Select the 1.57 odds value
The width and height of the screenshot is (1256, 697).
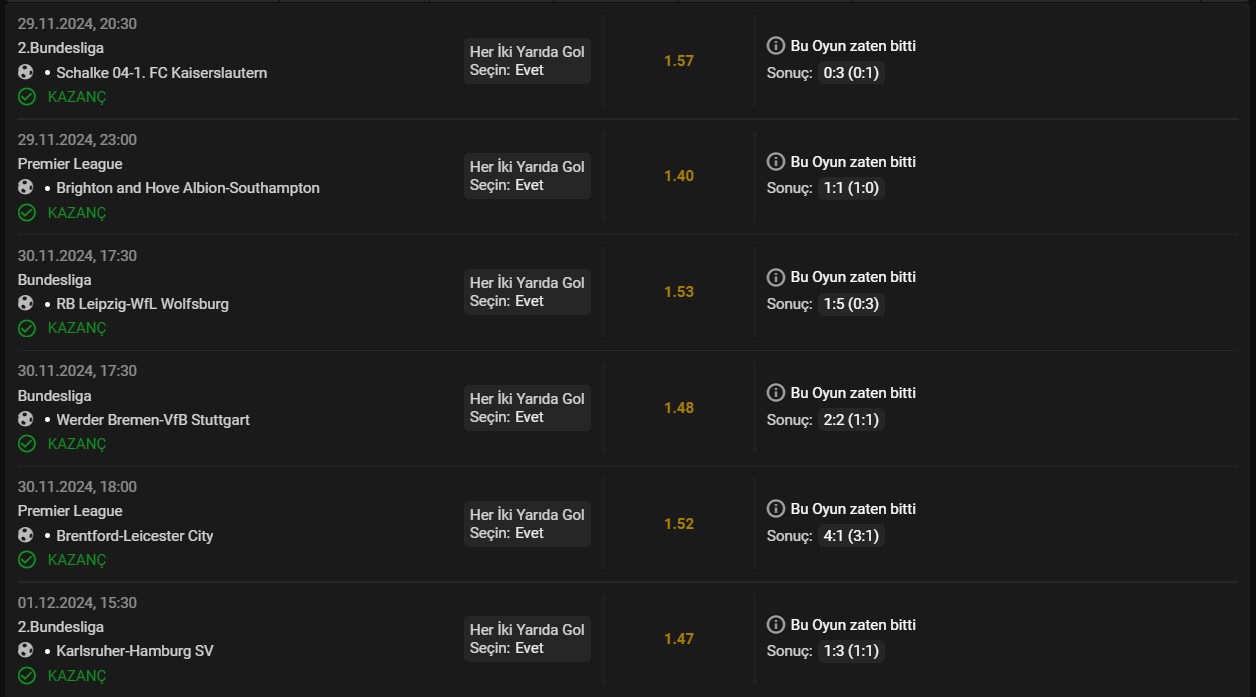(679, 61)
